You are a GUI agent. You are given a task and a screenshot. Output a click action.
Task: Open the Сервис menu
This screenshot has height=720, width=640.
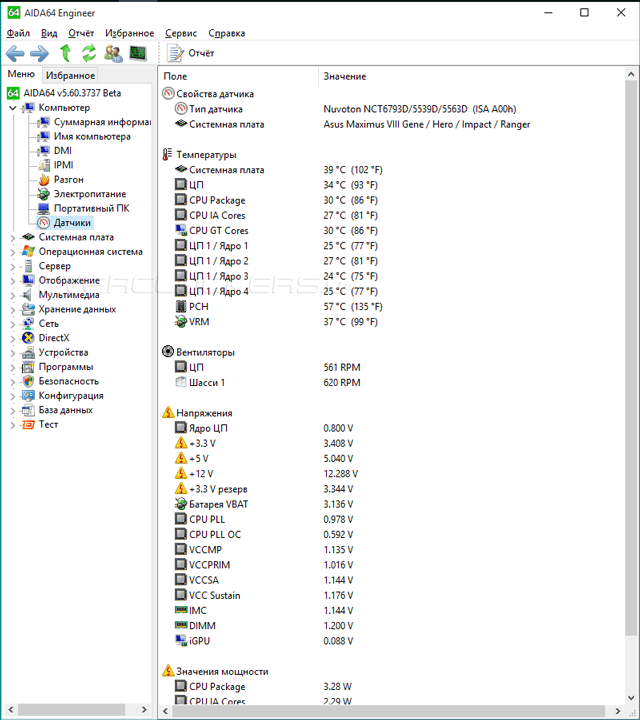pos(181,33)
